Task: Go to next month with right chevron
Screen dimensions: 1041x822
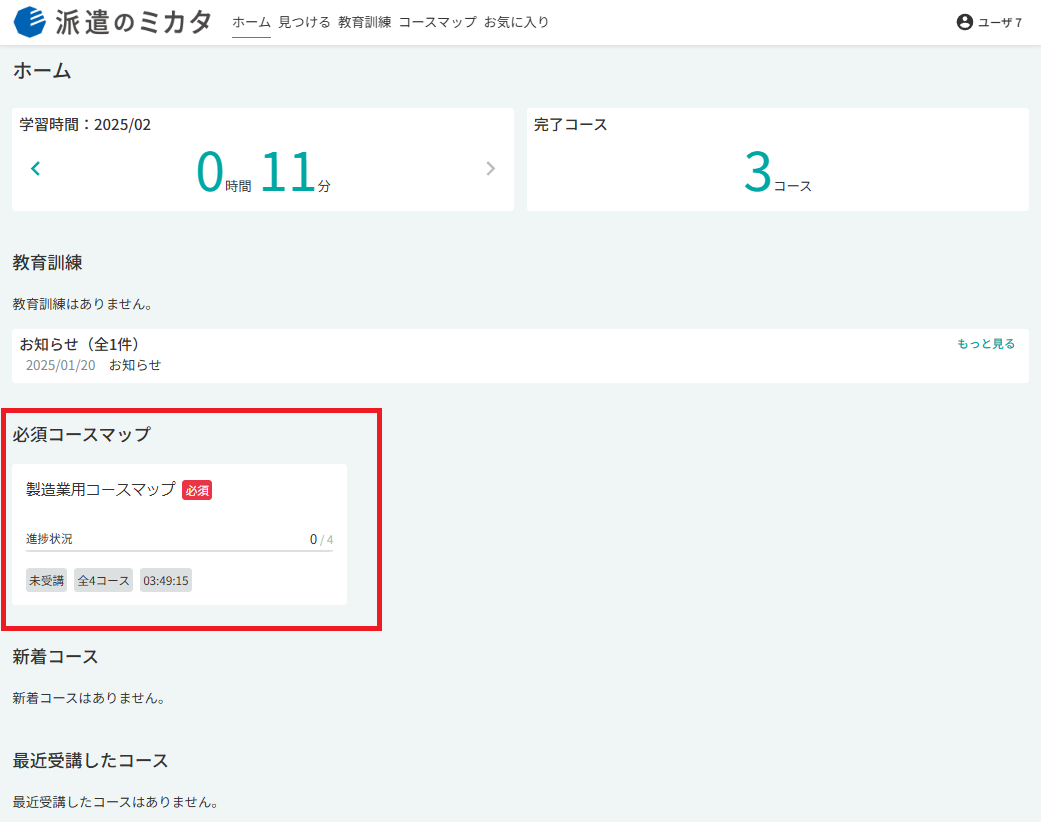Action: coord(491,169)
